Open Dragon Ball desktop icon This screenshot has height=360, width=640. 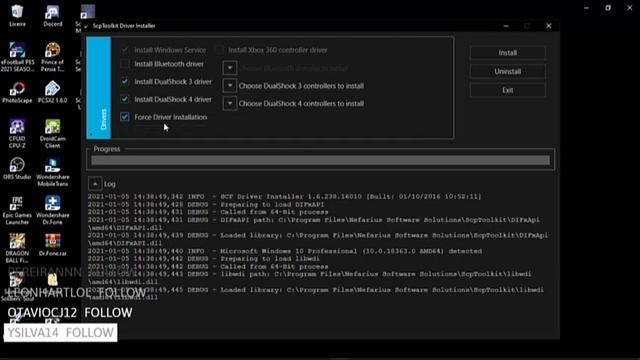[17, 248]
